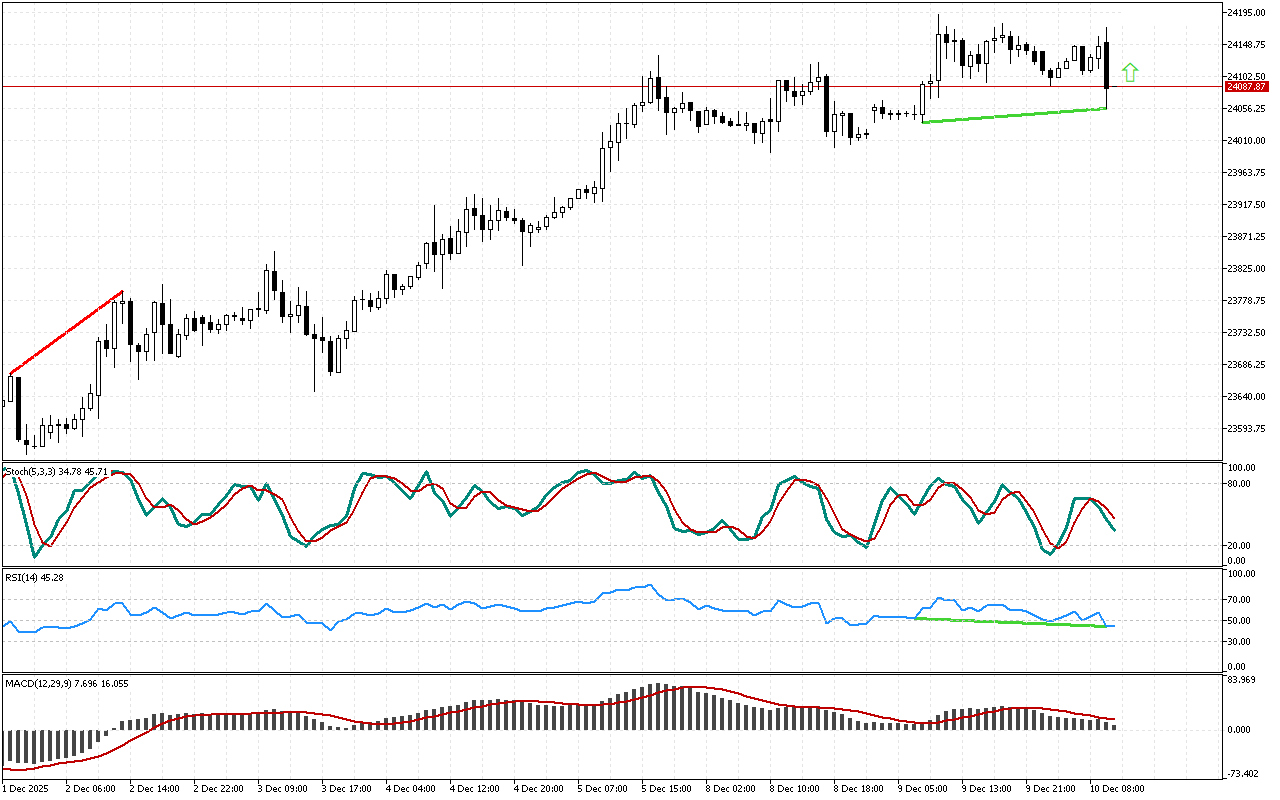Click the 5 Dec 15:00 time label

(x=666, y=788)
